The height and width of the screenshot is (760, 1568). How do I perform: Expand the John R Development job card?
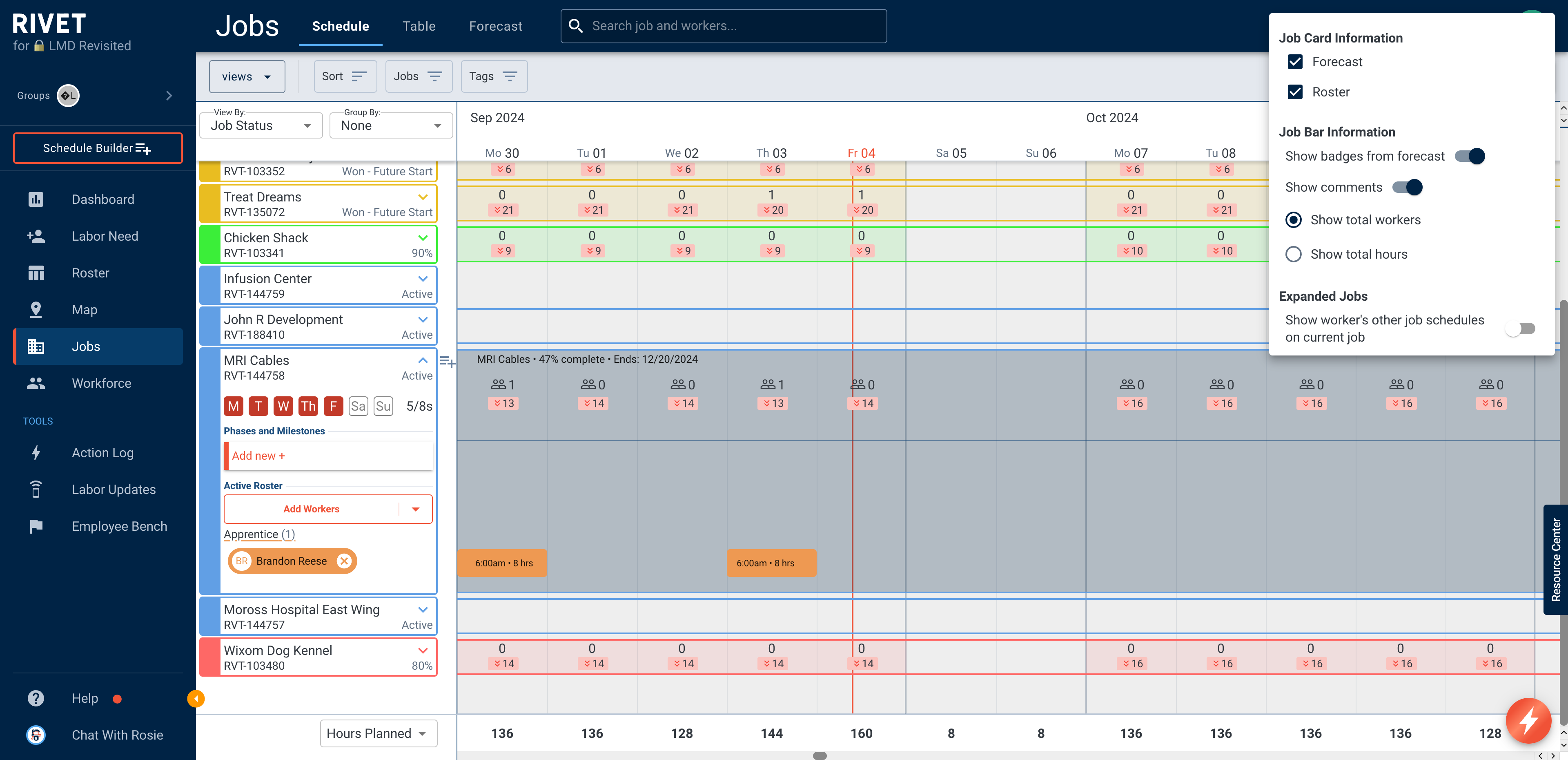pyautogui.click(x=423, y=319)
